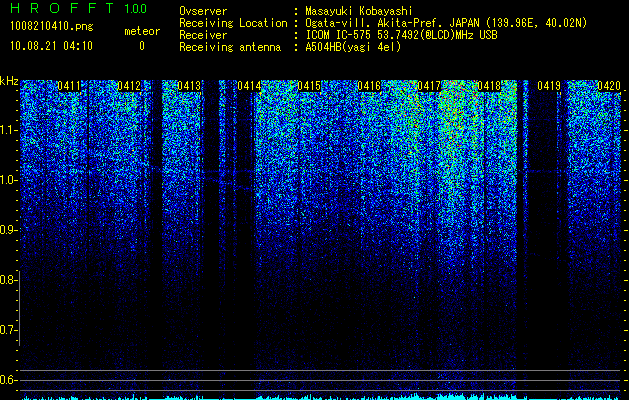Click the Ogata-vill. Akita-Pref. JAPAN location text
Screen dimensions: 629x400
pos(446,23)
